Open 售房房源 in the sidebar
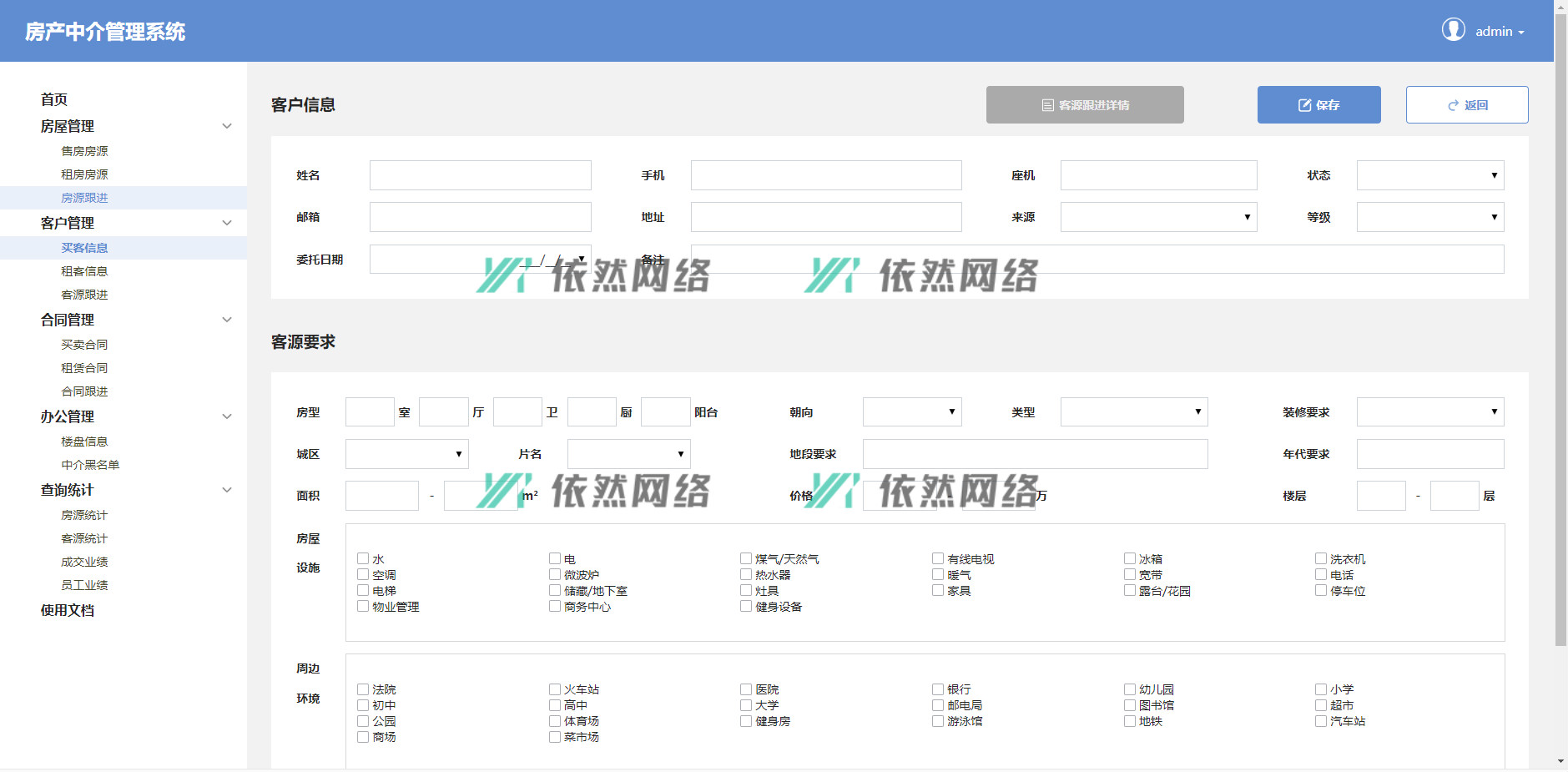 84,151
